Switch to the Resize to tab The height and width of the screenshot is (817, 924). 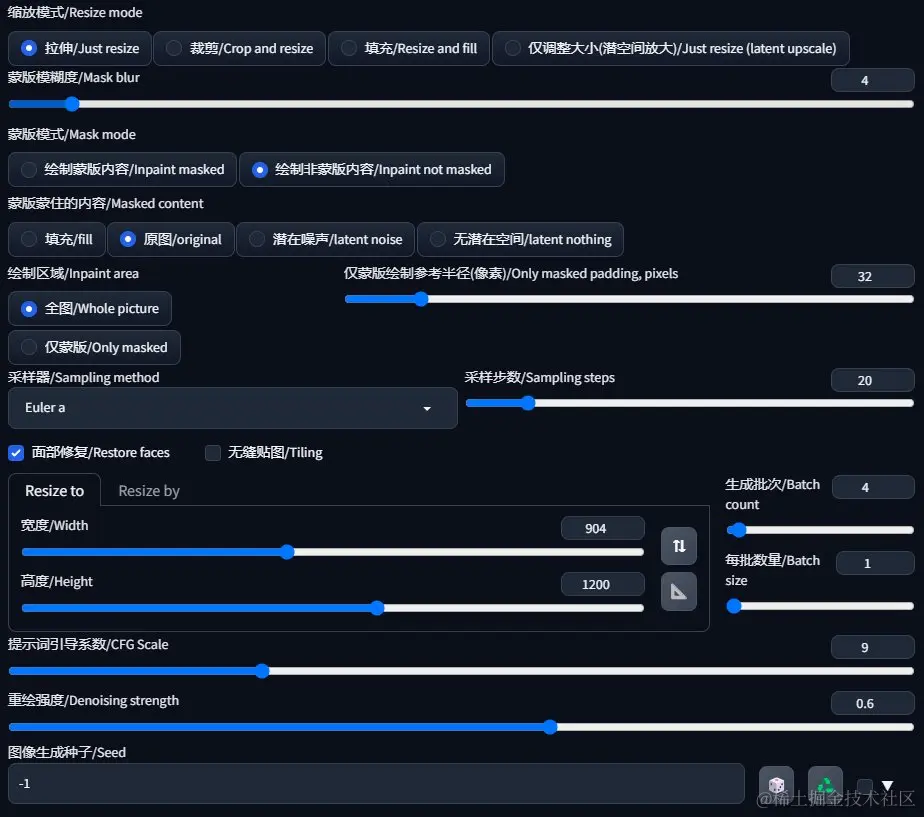[x=54, y=491]
